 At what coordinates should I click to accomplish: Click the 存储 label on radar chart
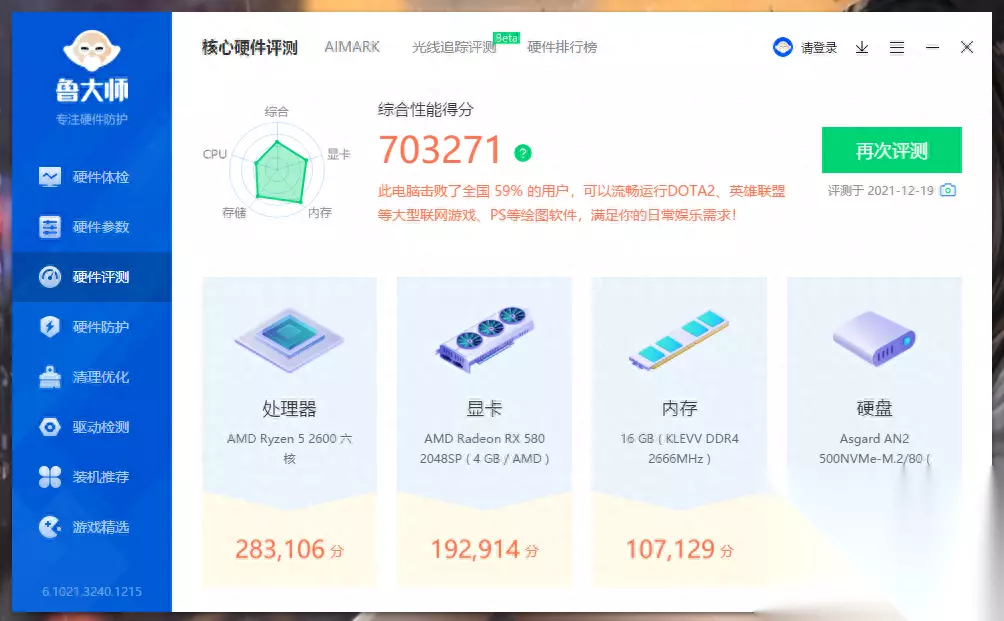[x=234, y=213]
